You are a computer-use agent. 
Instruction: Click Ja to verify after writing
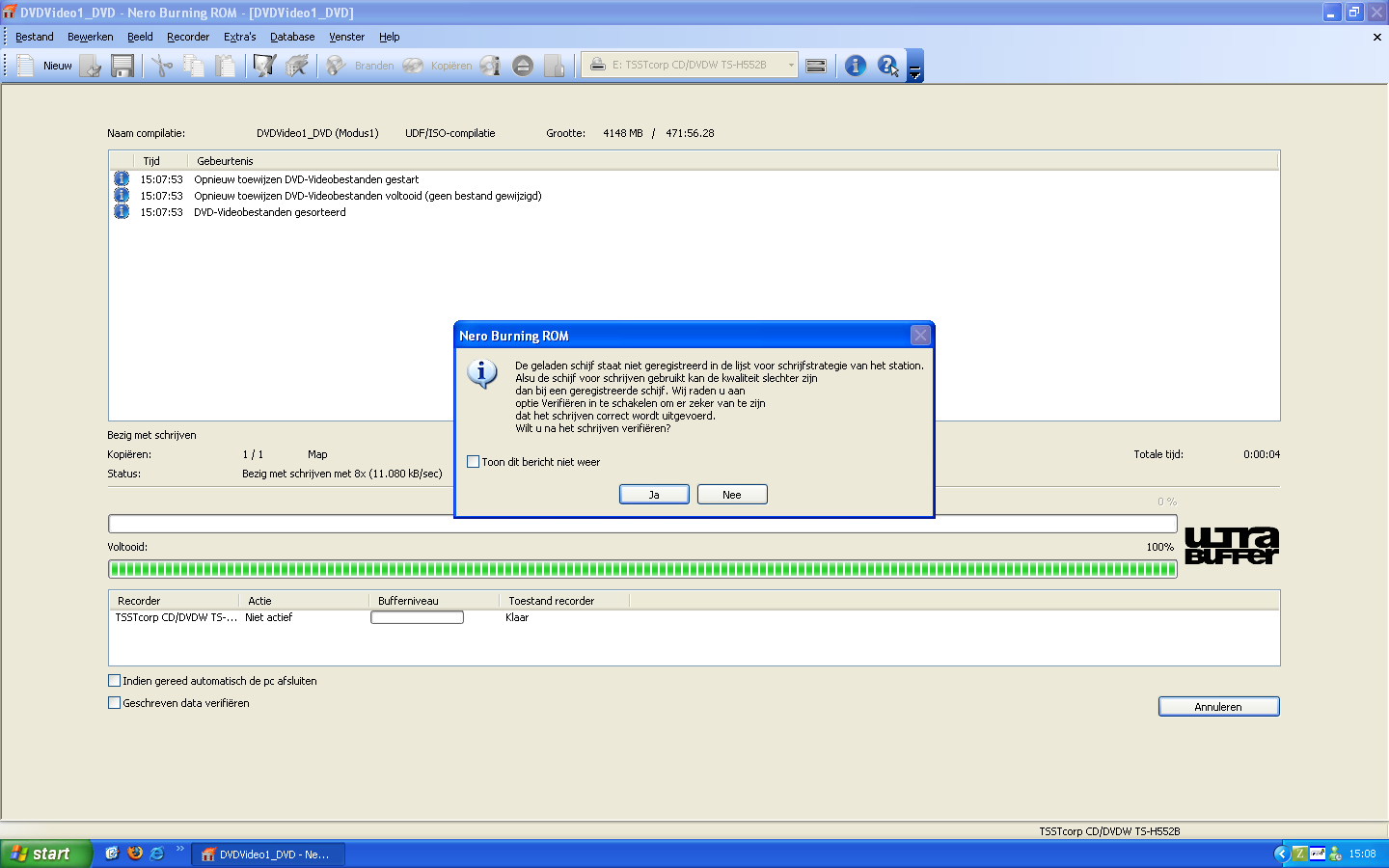pyautogui.click(x=654, y=495)
